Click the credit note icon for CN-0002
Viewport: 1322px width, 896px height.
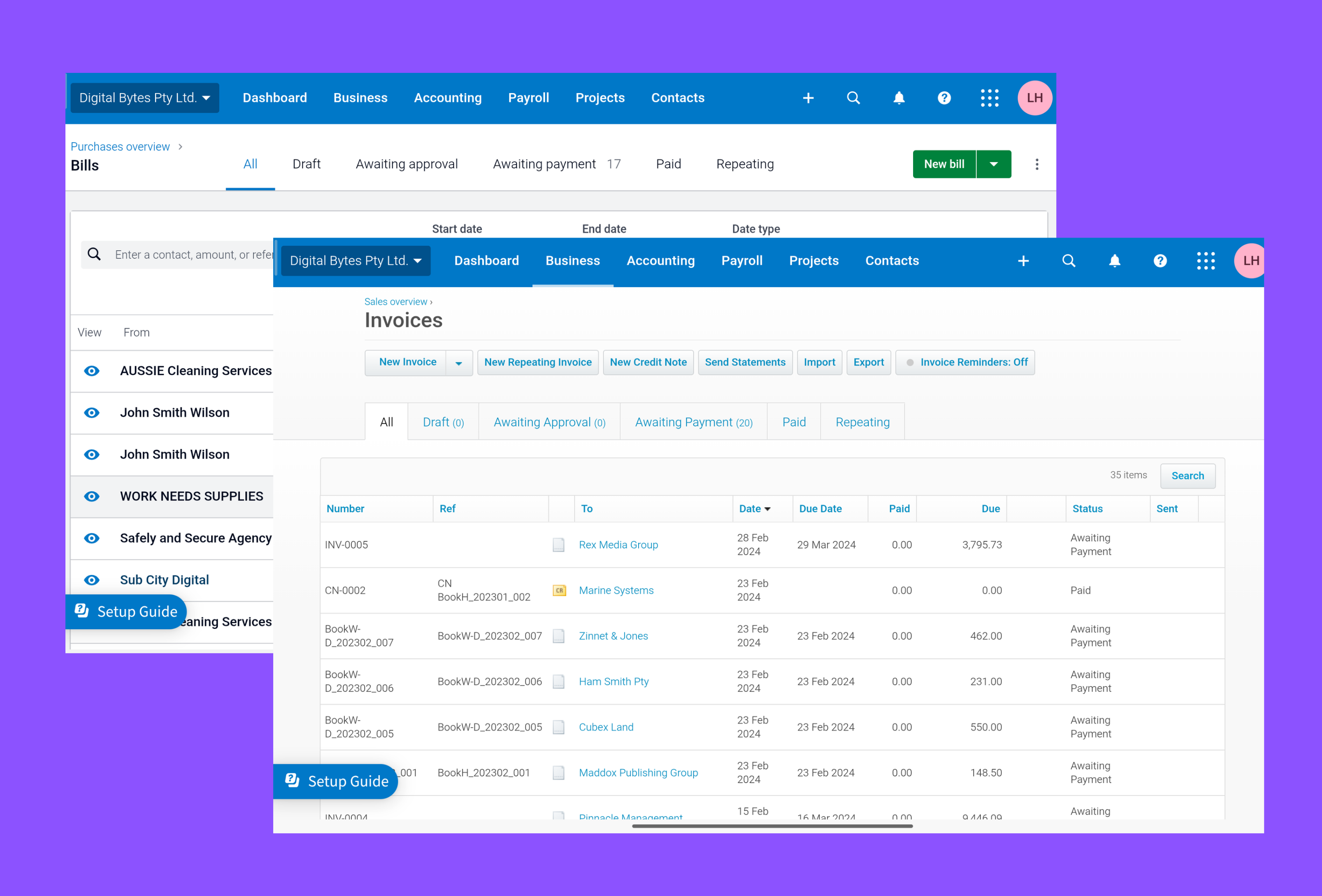[x=559, y=590]
